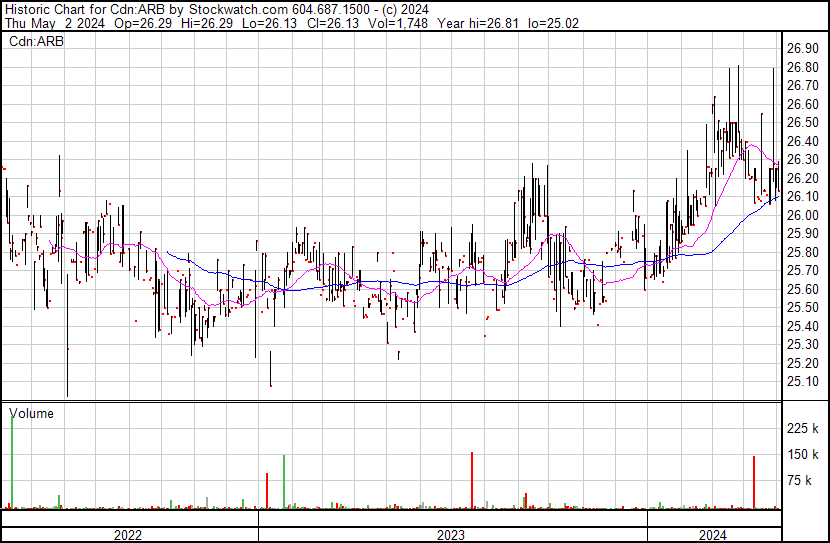Select the 25.80 price axis label
Screen dimensions: 830x543
pyautogui.click(x=802, y=252)
